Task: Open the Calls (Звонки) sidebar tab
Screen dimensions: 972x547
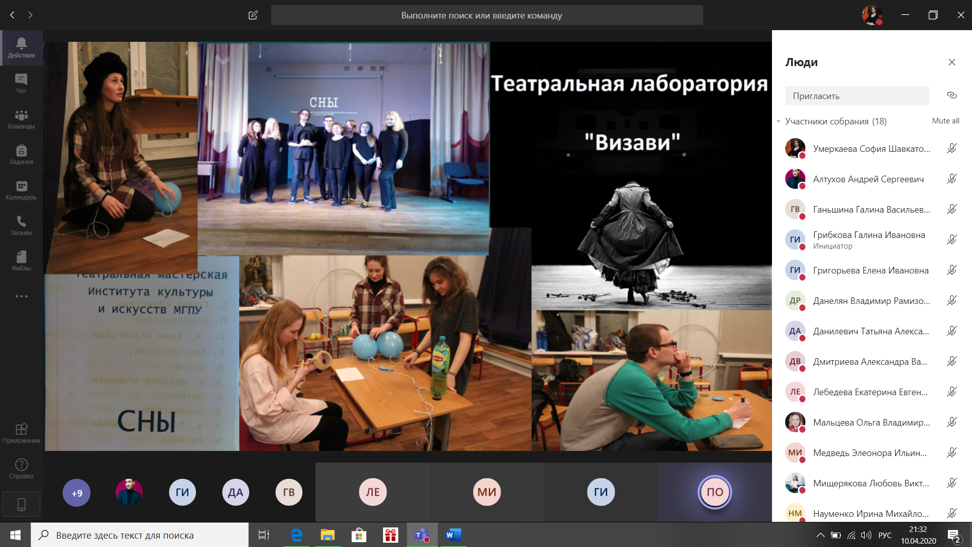Action: point(21,225)
